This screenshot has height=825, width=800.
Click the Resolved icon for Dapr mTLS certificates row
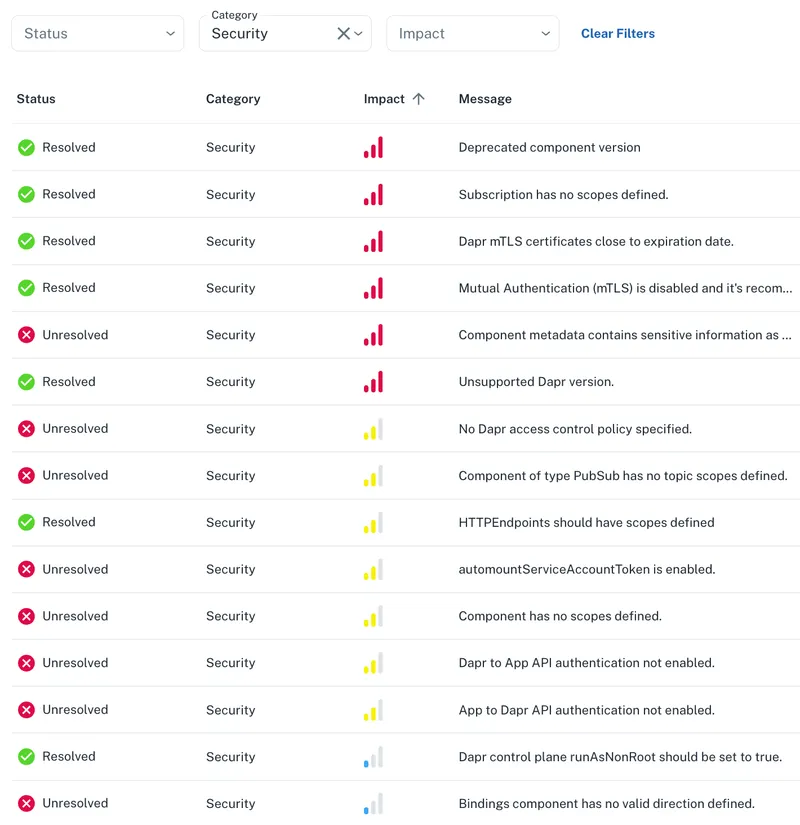[26, 241]
